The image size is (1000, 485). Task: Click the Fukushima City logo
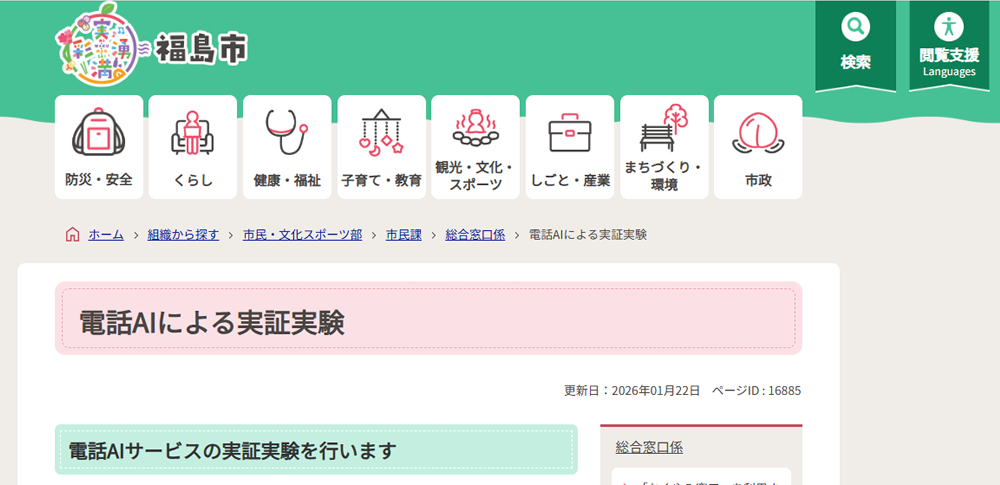150,48
